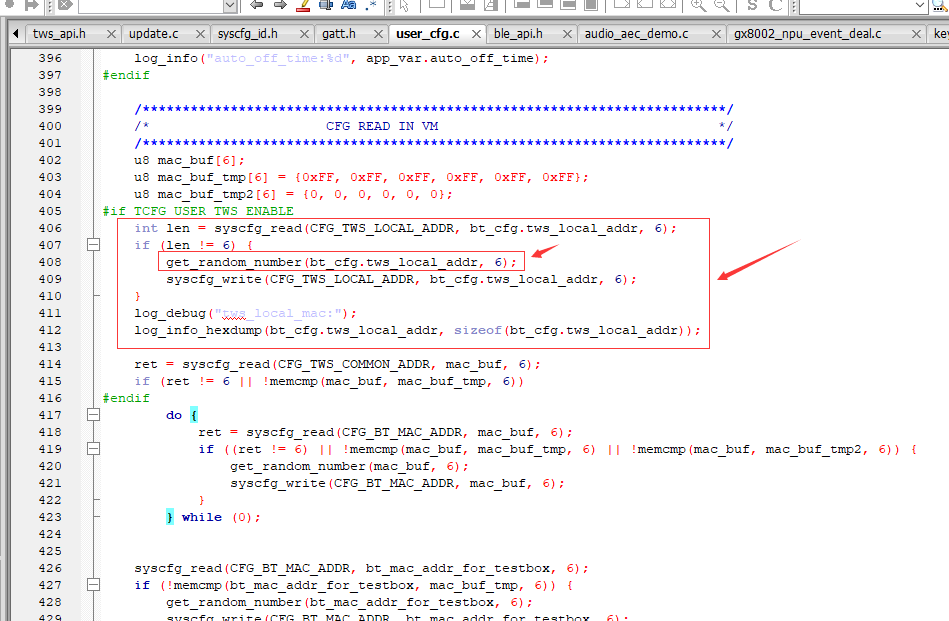The width and height of the screenshot is (949, 621).
Task: Open the syscfg_id.h tab
Action: [x=248, y=34]
